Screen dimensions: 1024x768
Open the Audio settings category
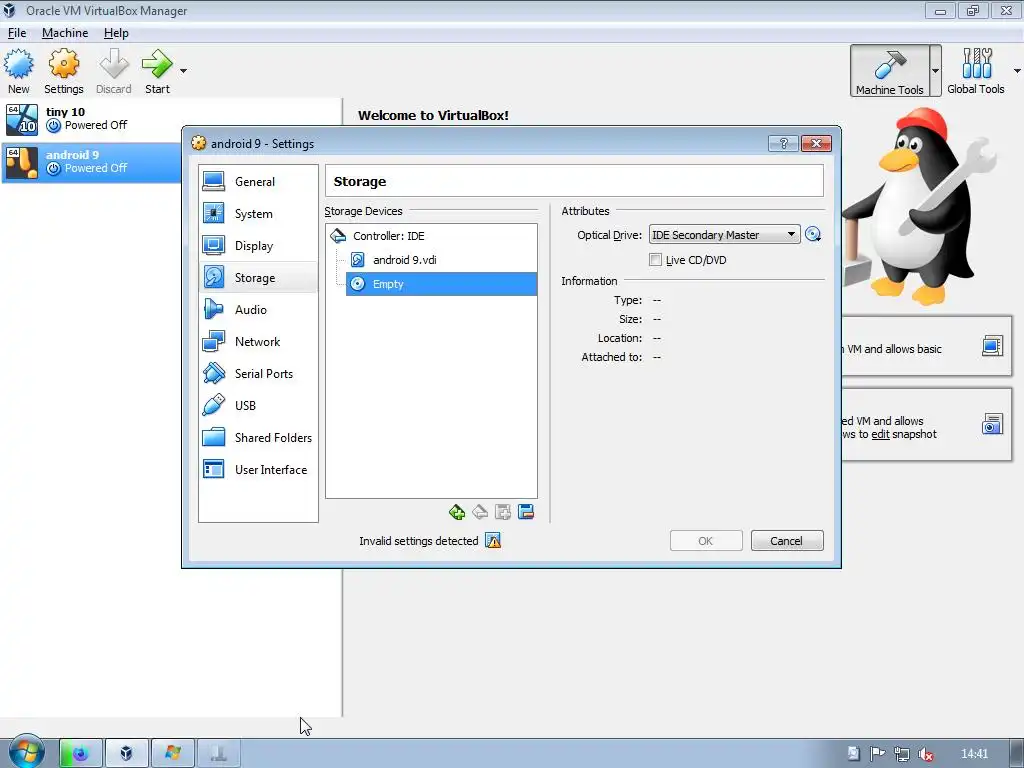click(258, 310)
